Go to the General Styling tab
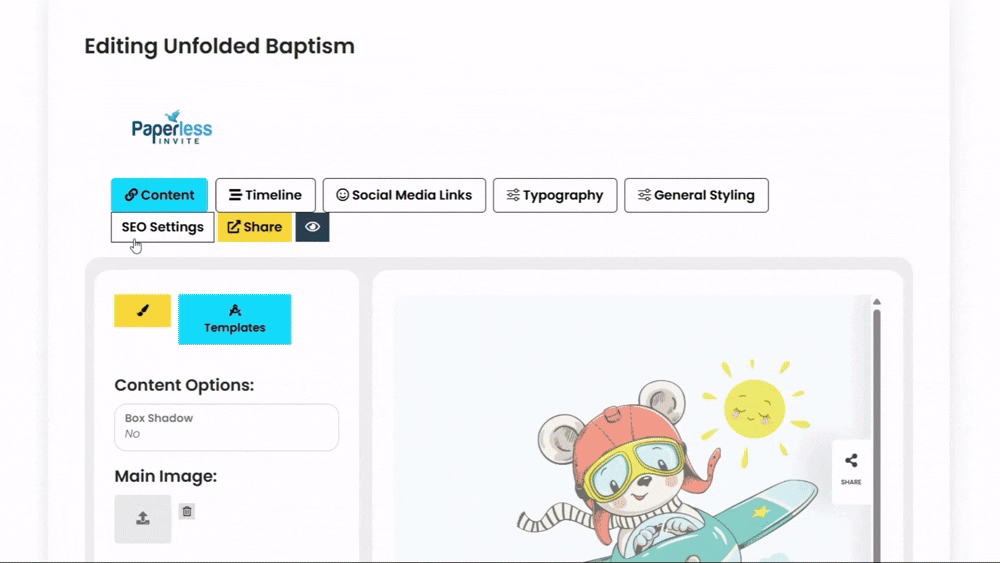1000x563 pixels. tap(696, 195)
